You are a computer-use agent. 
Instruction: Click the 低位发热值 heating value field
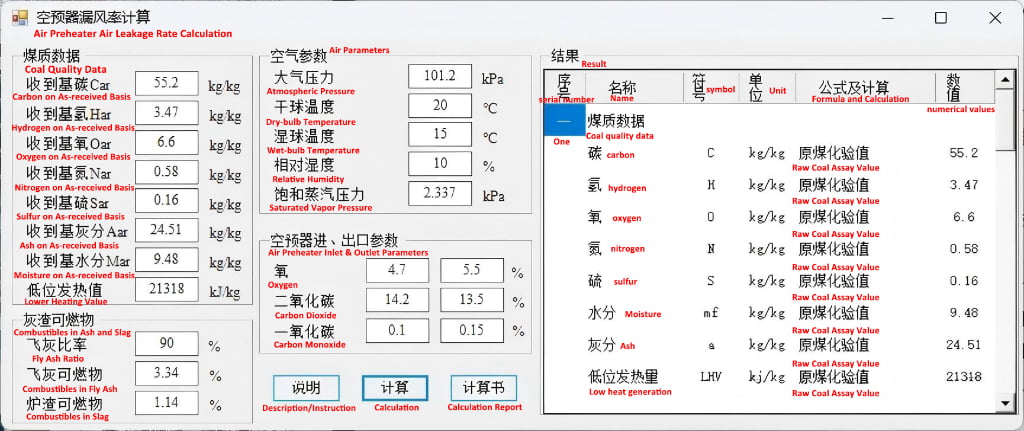click(166, 289)
